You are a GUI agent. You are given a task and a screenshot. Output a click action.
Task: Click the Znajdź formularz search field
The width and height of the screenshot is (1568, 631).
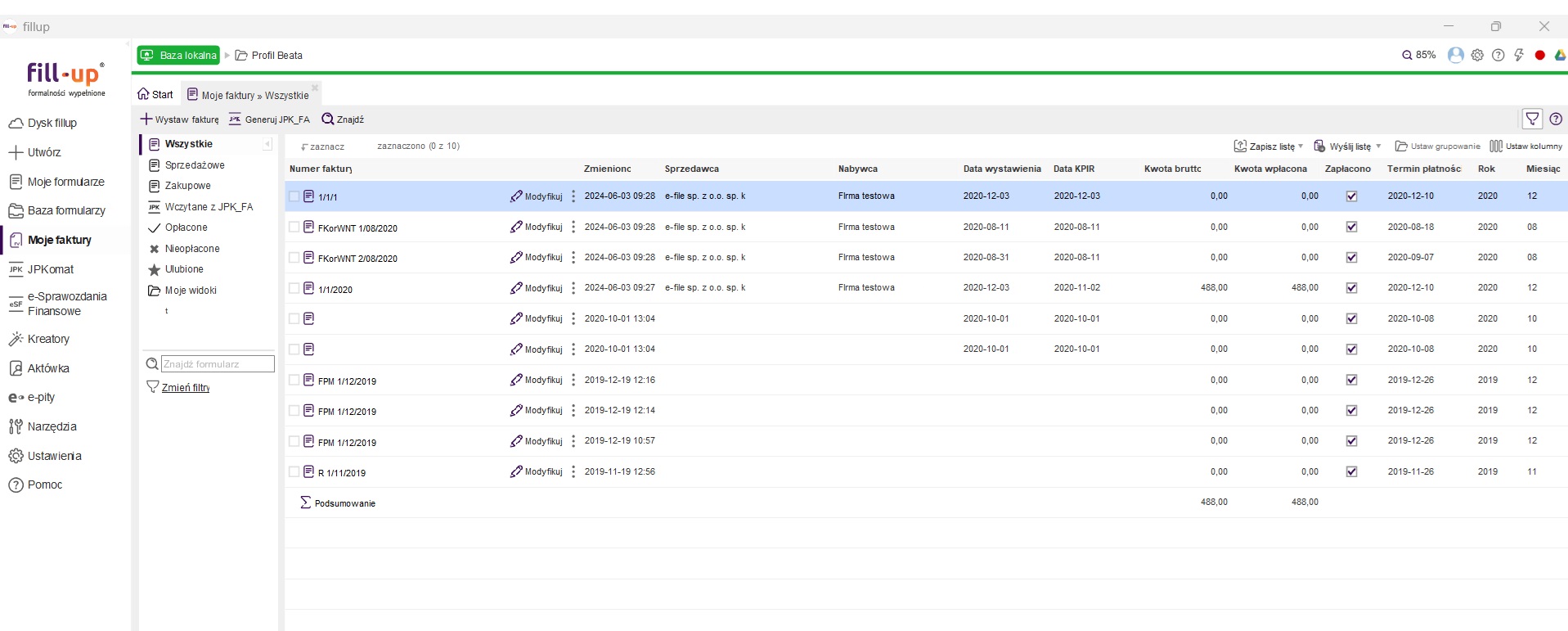pos(217,364)
